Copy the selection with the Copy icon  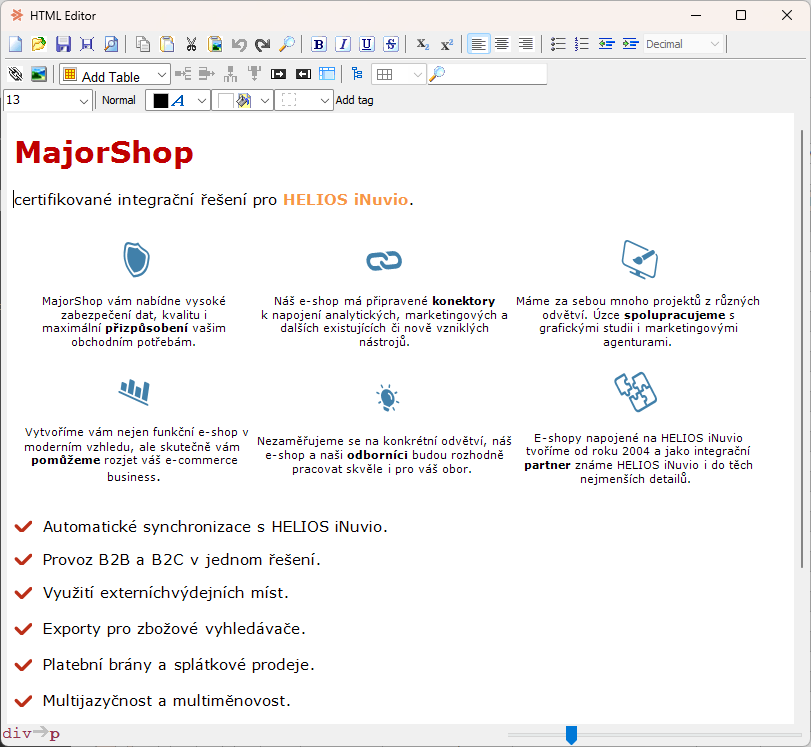(x=143, y=44)
